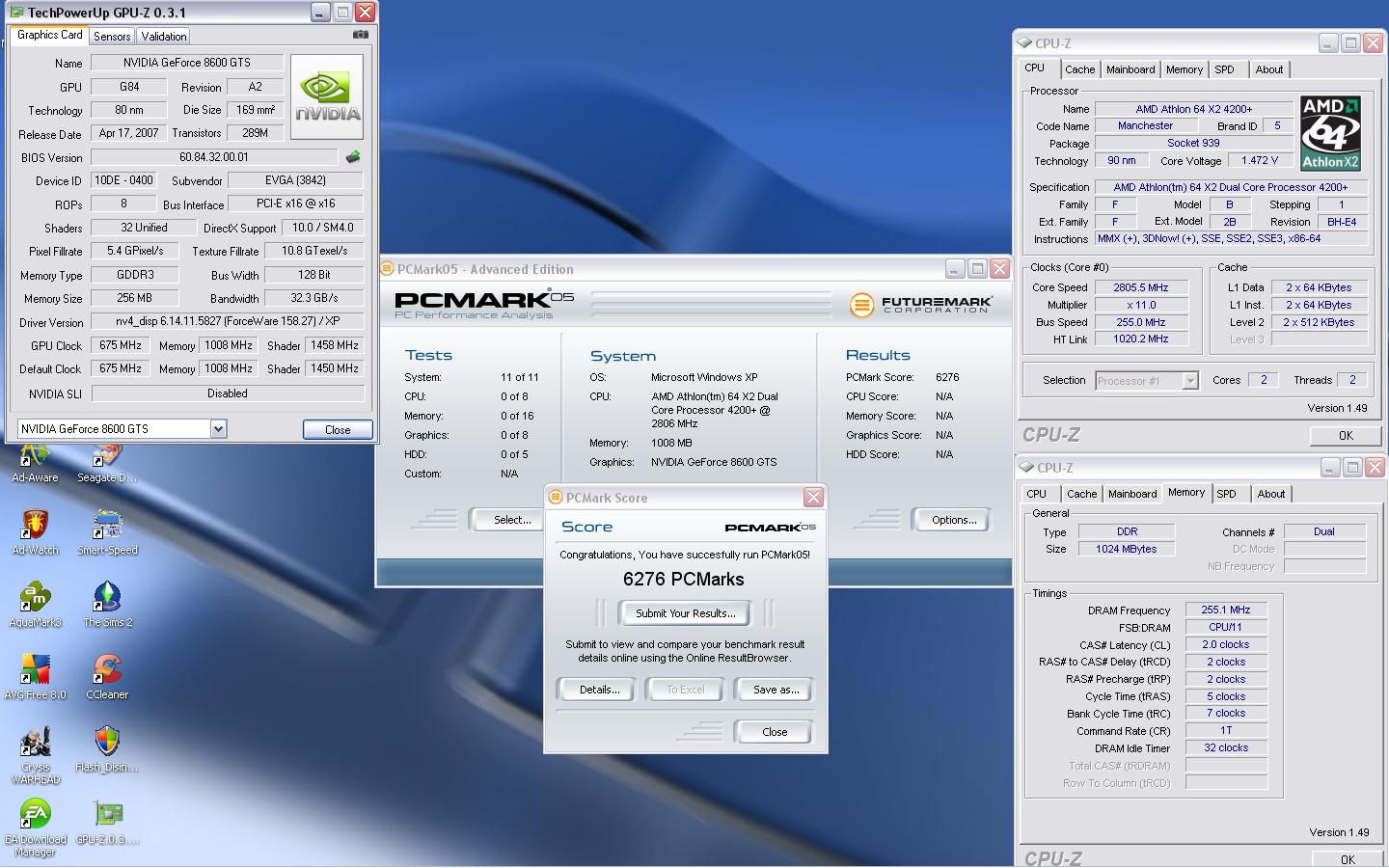Screen dimensions: 1389x868
Task: Click the Details button in PCMark Score
Action: coord(599,690)
